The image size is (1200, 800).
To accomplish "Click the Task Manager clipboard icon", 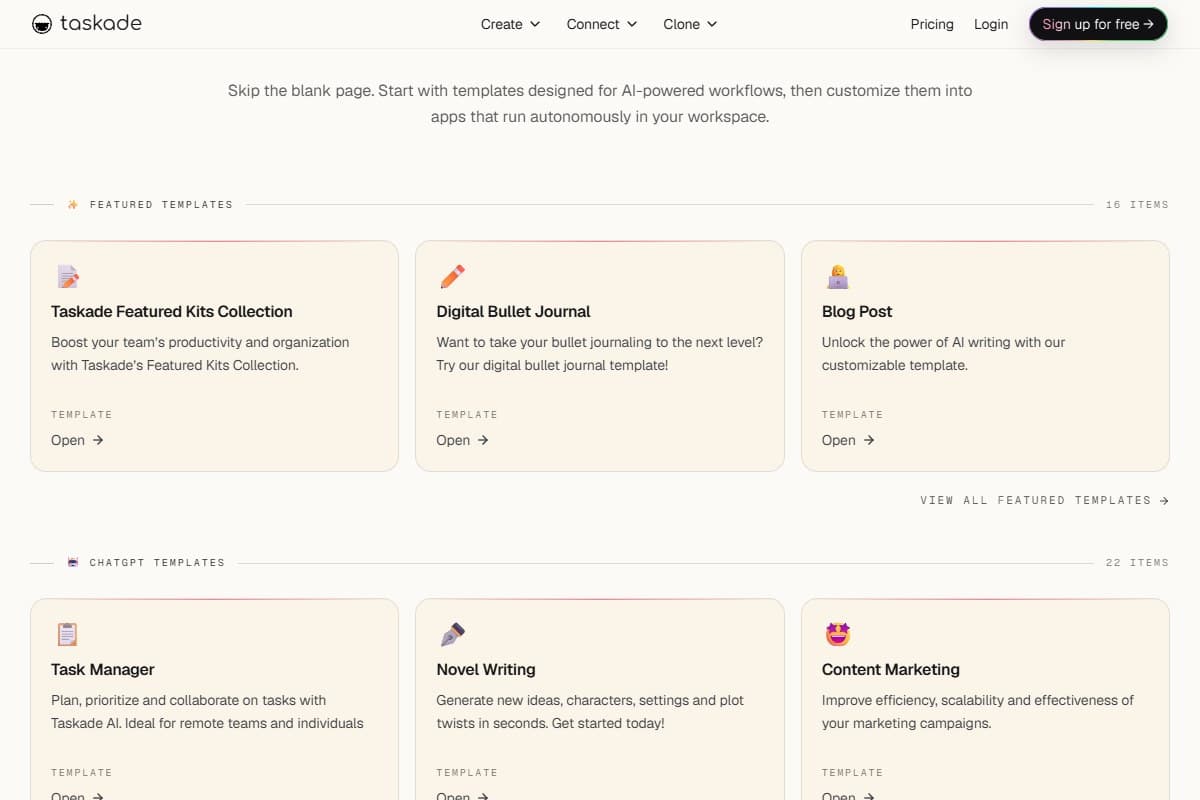I will pos(67,634).
